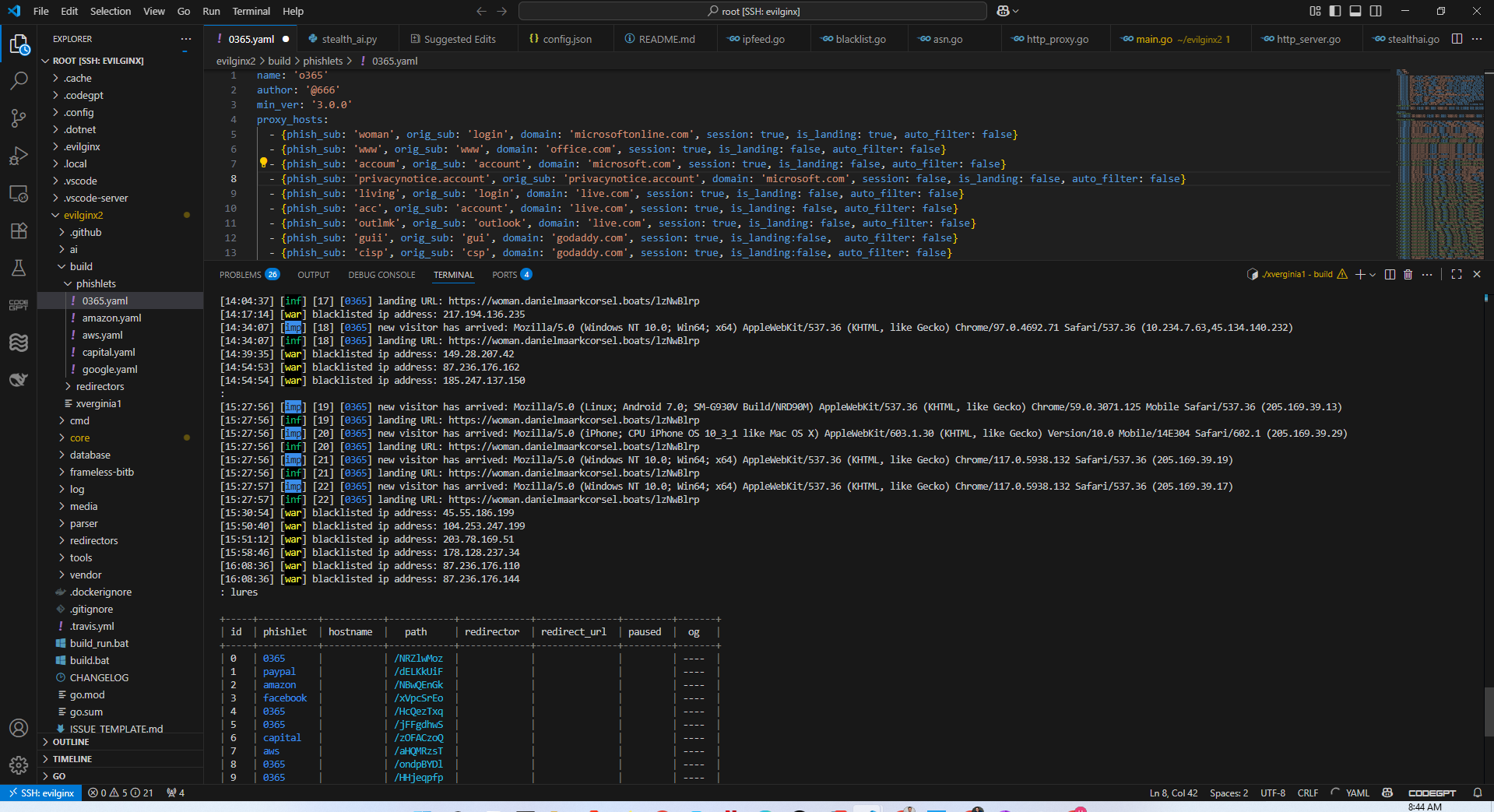
Task: Kill the terminal with trash icon
Action: tap(1408, 274)
